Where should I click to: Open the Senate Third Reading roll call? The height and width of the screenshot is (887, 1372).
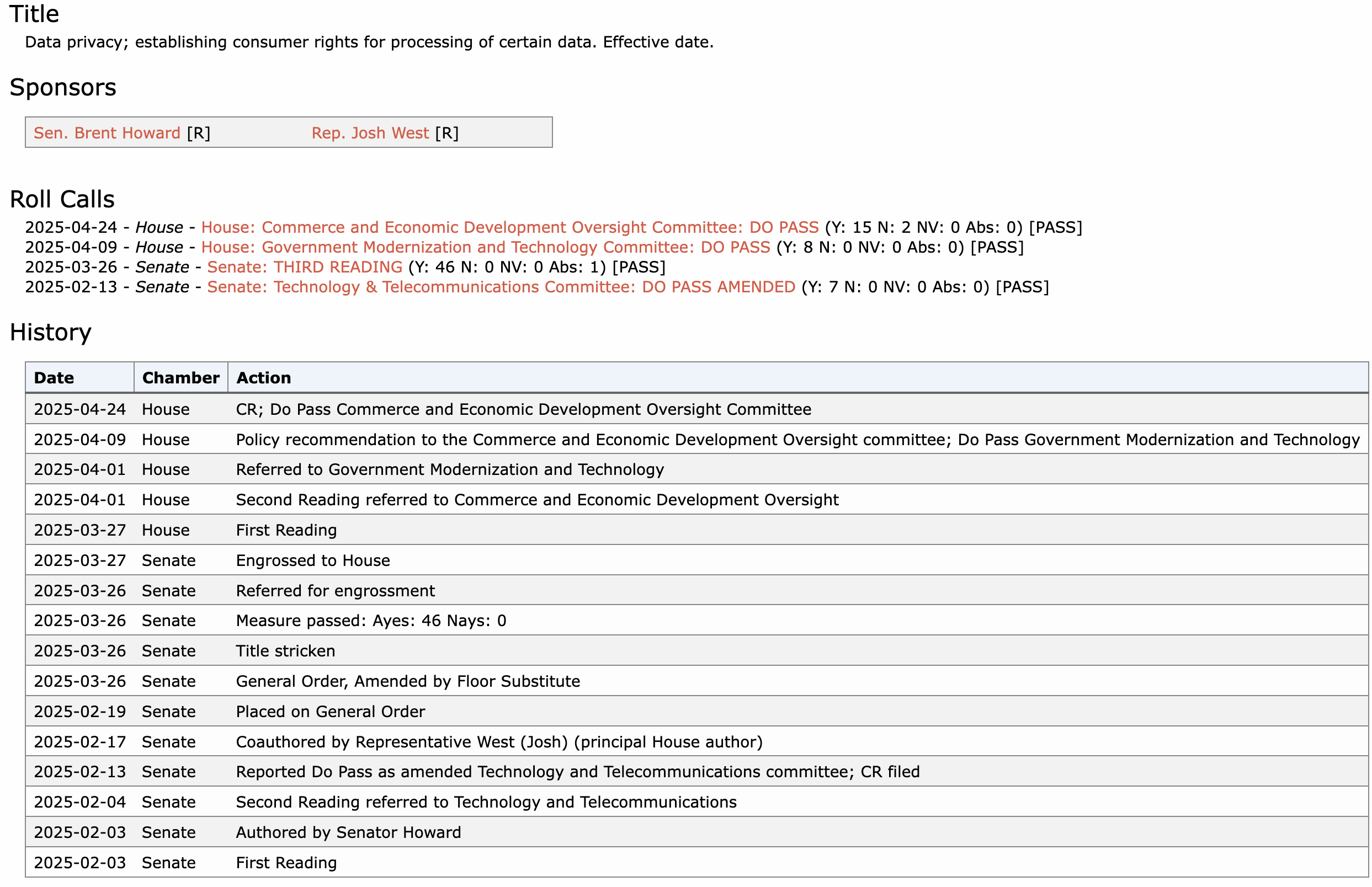pyautogui.click(x=304, y=267)
